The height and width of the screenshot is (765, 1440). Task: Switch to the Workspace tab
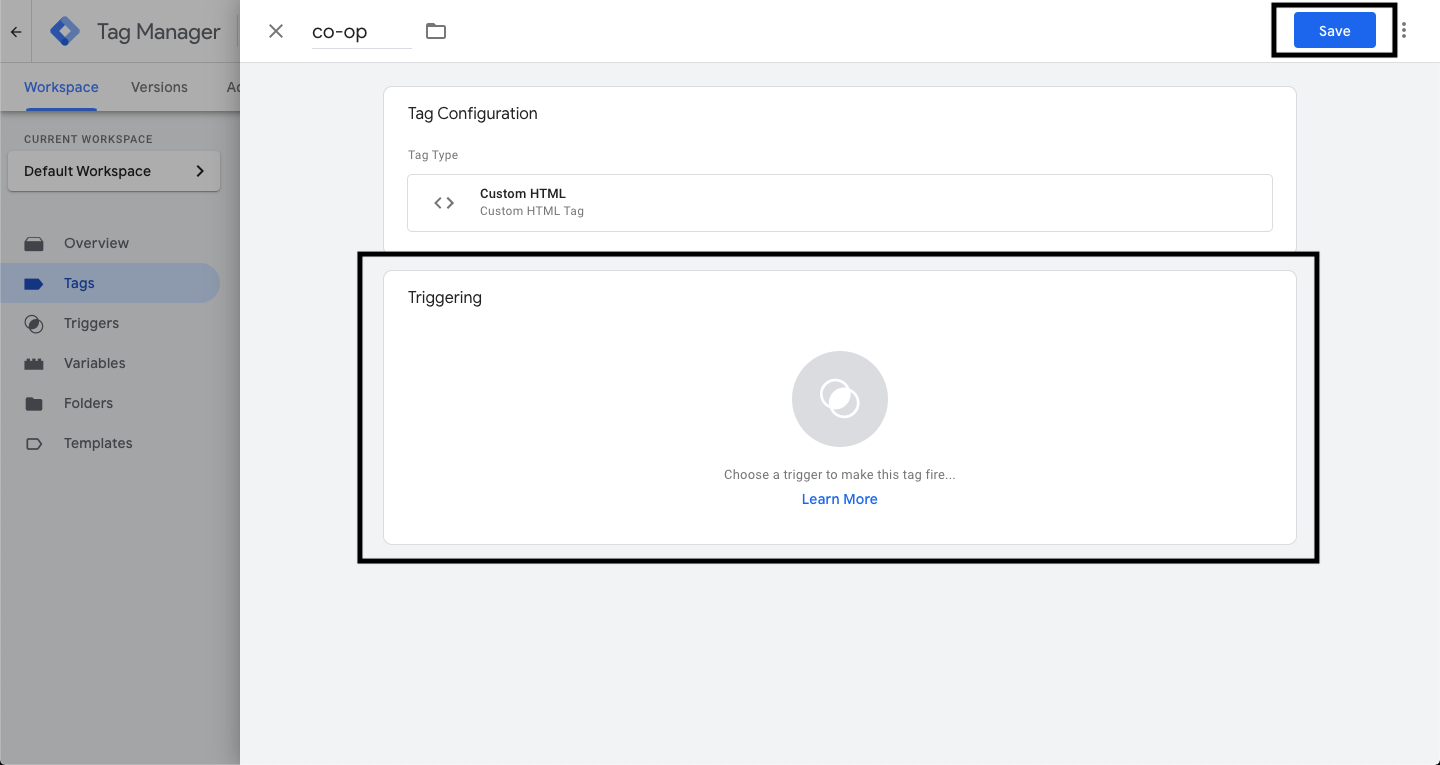(x=61, y=87)
